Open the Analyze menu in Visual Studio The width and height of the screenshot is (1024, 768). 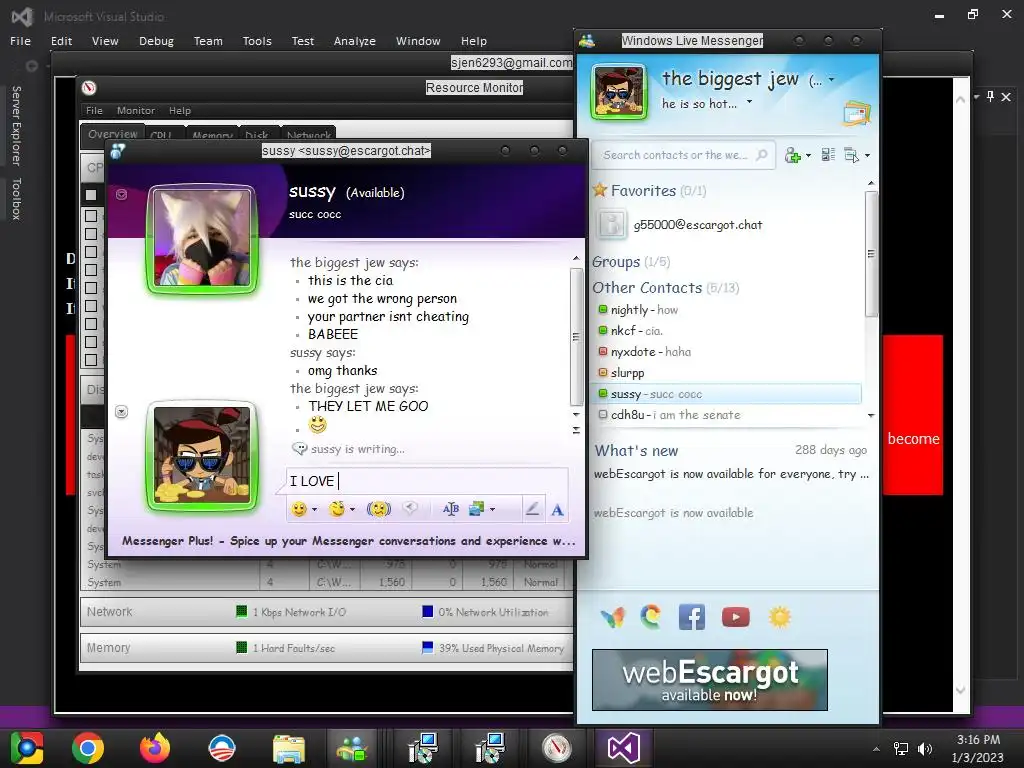tap(355, 40)
